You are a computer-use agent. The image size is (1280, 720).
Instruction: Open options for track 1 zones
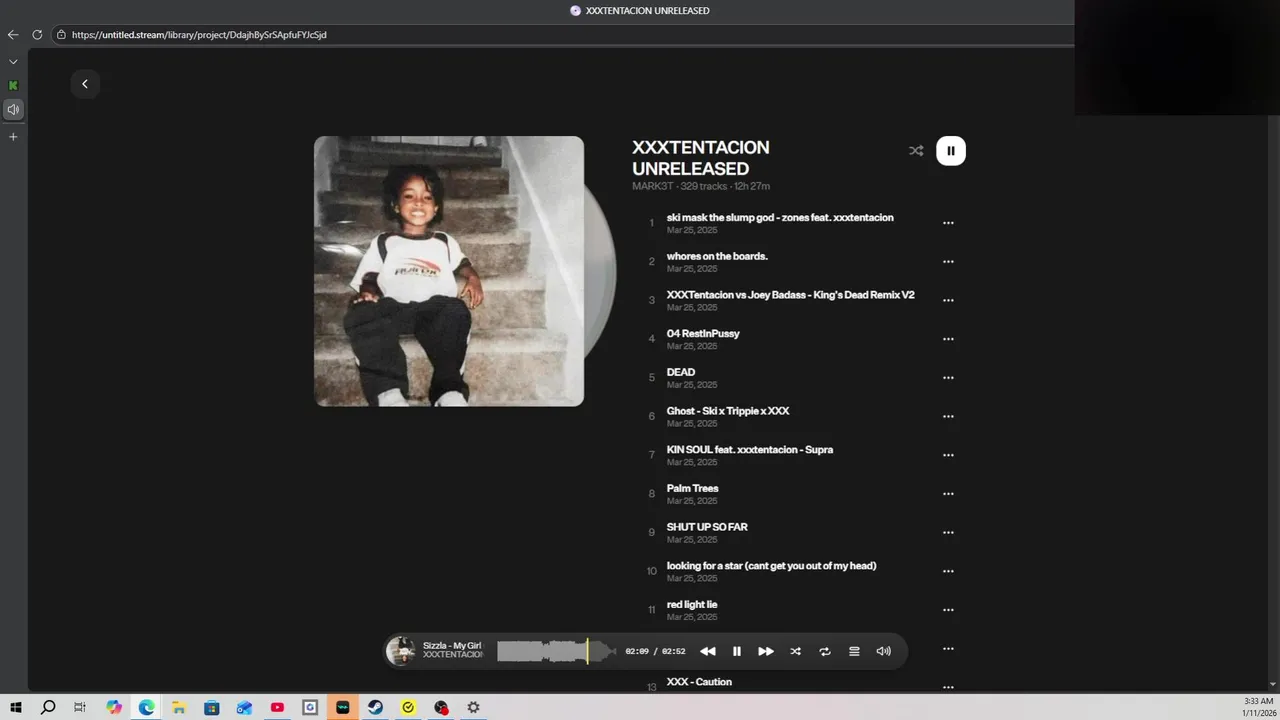coord(948,223)
